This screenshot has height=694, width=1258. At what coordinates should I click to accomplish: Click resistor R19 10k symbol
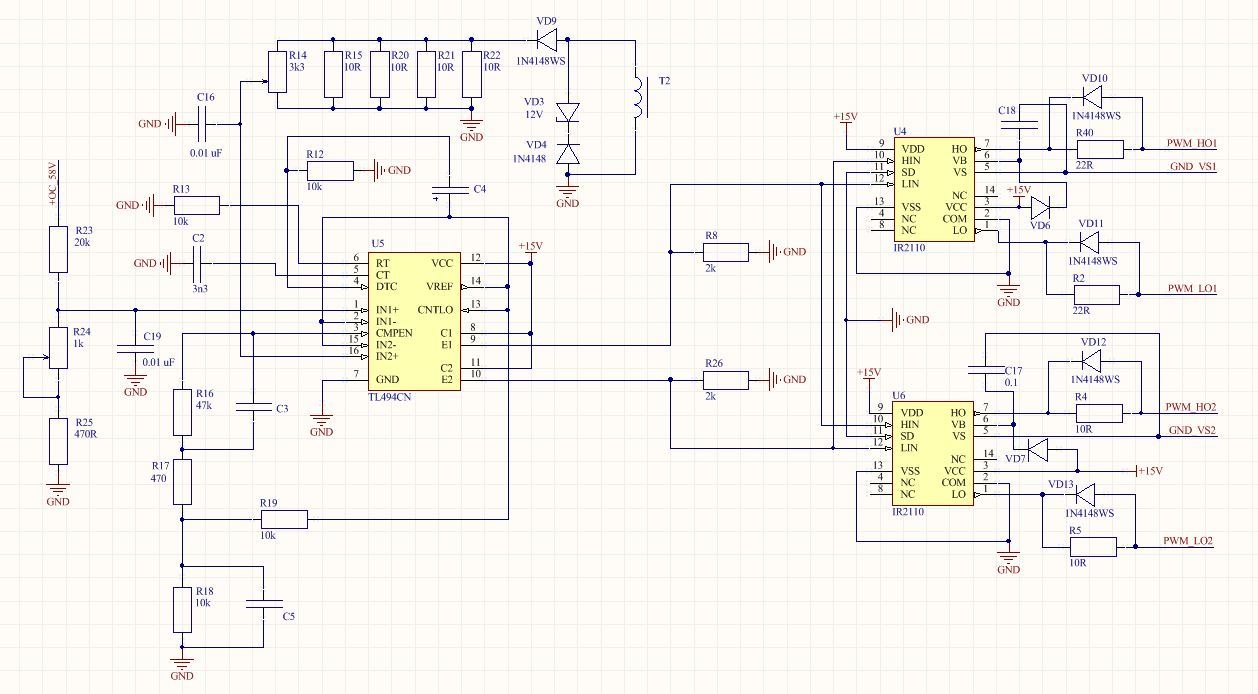[x=284, y=519]
